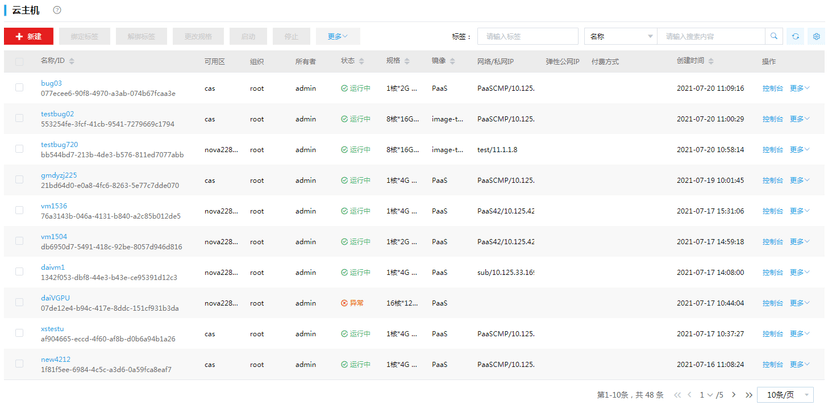Expand 更多 actions for testbug02 row
The height and width of the screenshot is (406, 828).
point(799,119)
